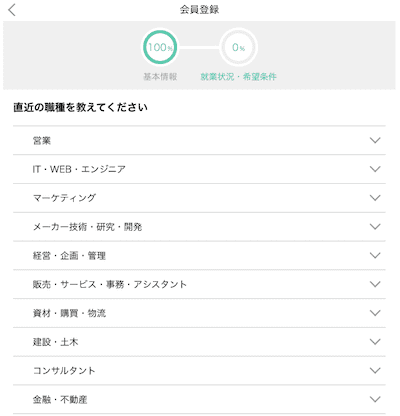Expand the 営業 category chevron
The height and width of the screenshot is (416, 400).
click(375, 140)
